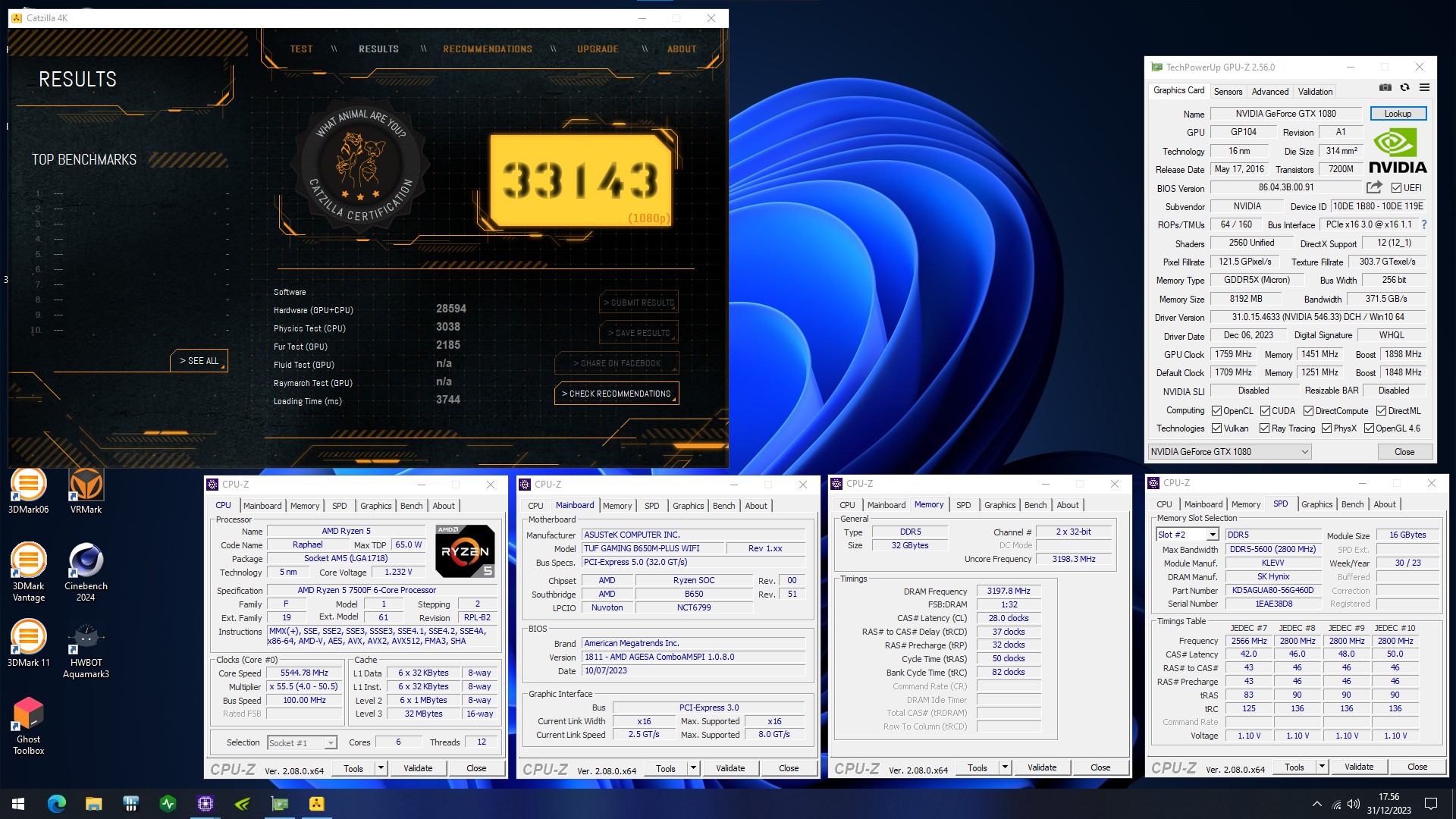Click SAVE RESULTS in Catzilla

pyautogui.click(x=639, y=333)
